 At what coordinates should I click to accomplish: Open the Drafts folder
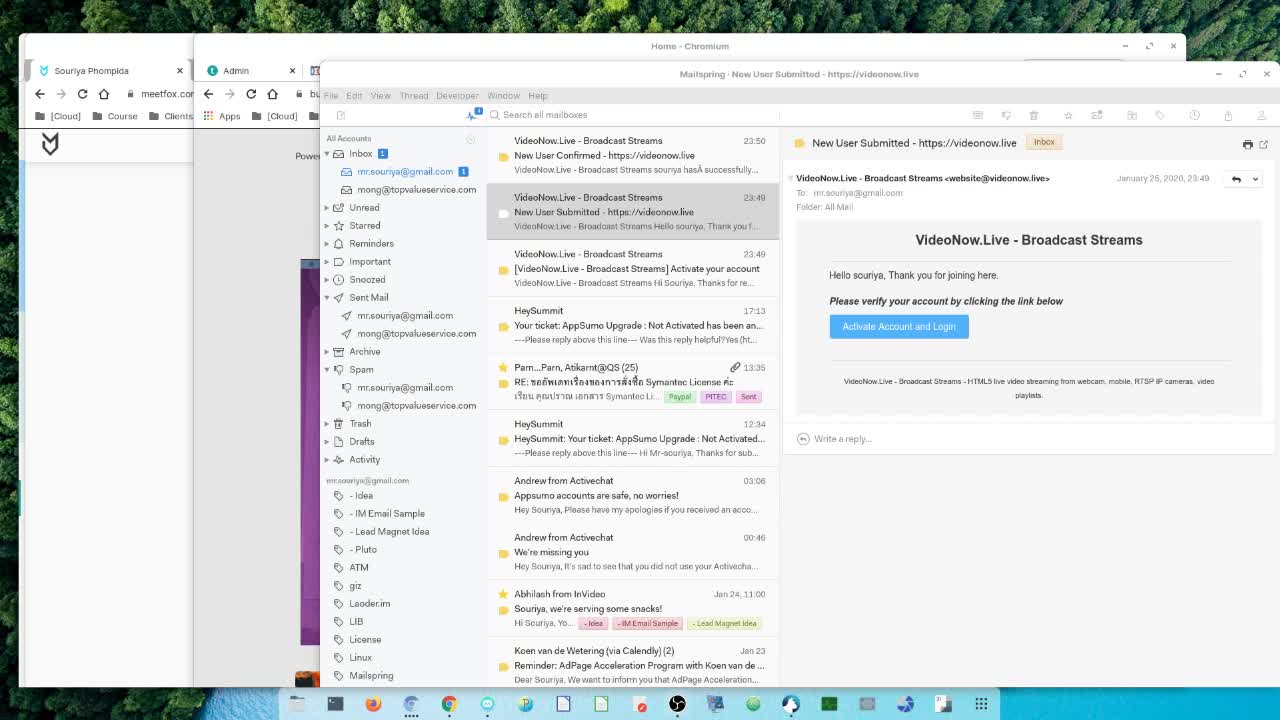pos(362,442)
